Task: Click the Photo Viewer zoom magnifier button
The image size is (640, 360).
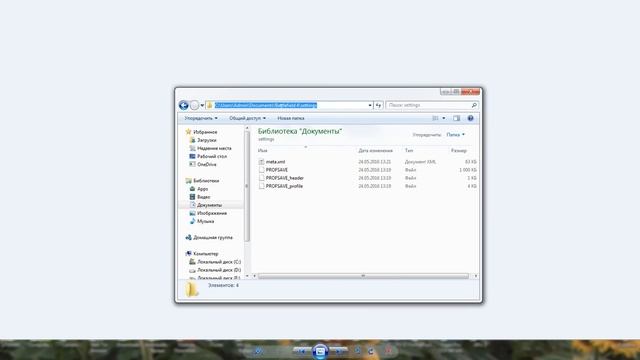Action: 259,351
